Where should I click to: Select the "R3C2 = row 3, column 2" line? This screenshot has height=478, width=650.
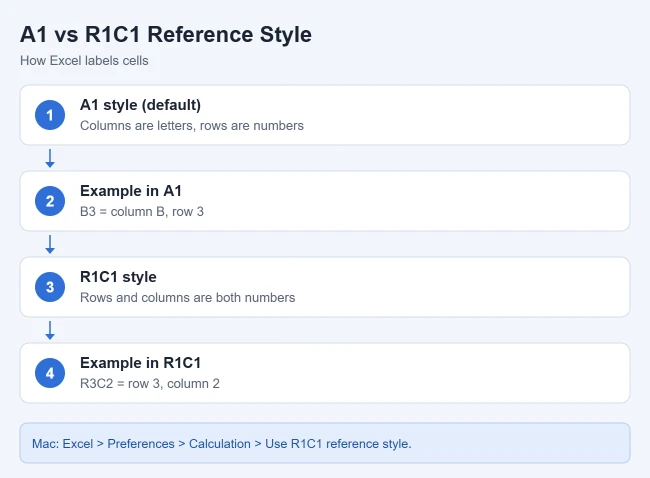click(x=150, y=383)
